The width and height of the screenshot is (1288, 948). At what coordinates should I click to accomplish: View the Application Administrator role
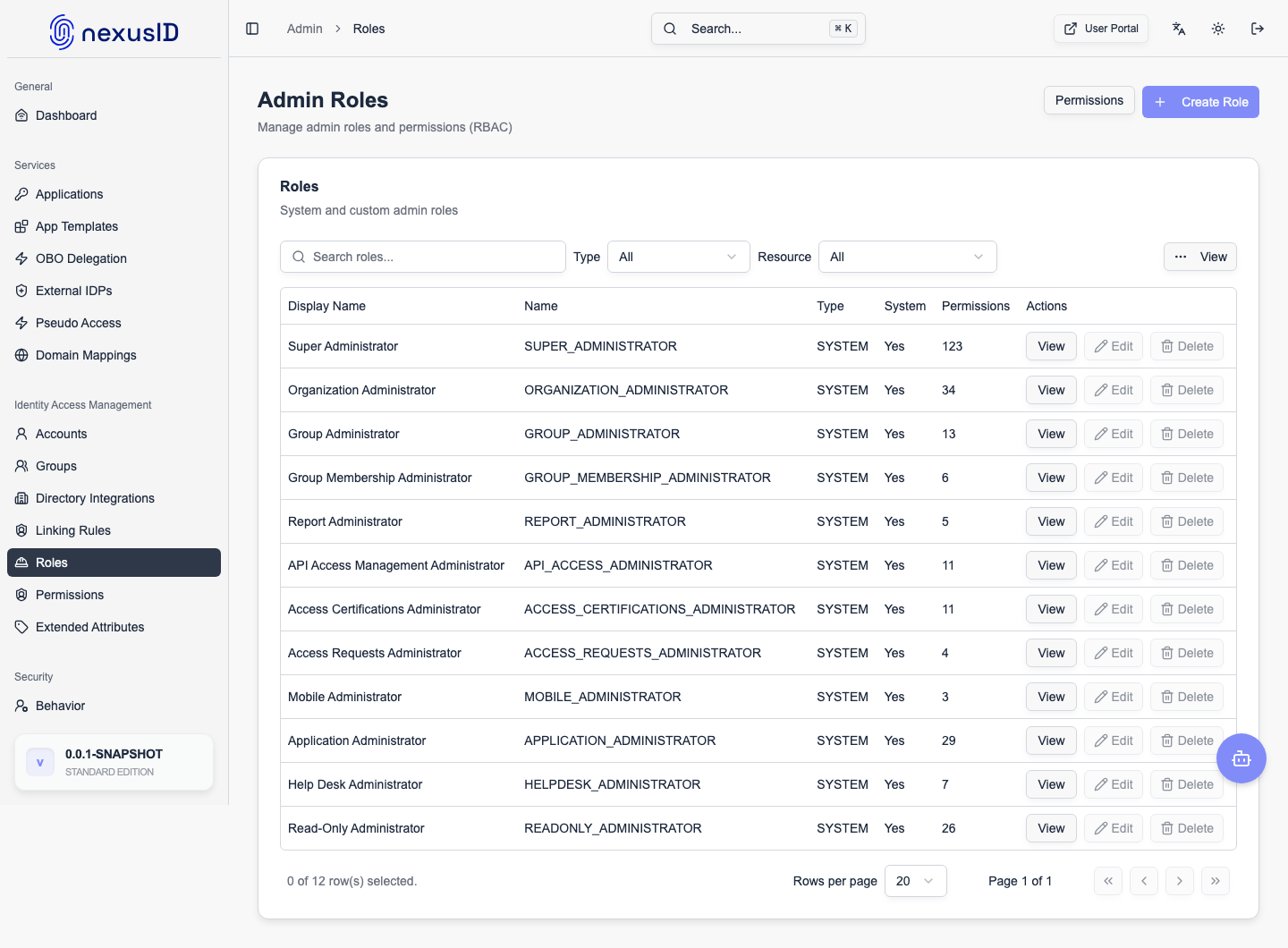pyautogui.click(x=1051, y=741)
